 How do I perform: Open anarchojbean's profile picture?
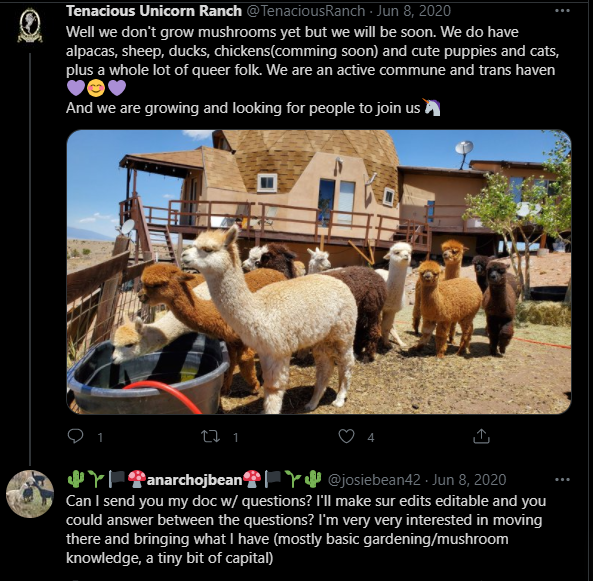(30, 494)
